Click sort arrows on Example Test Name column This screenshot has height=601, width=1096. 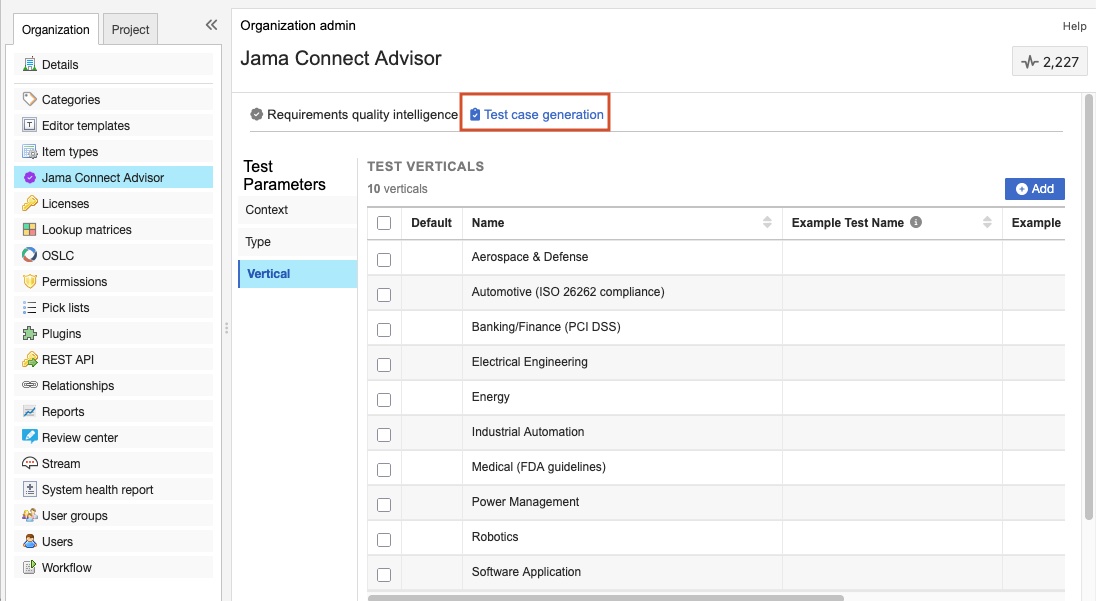987,223
